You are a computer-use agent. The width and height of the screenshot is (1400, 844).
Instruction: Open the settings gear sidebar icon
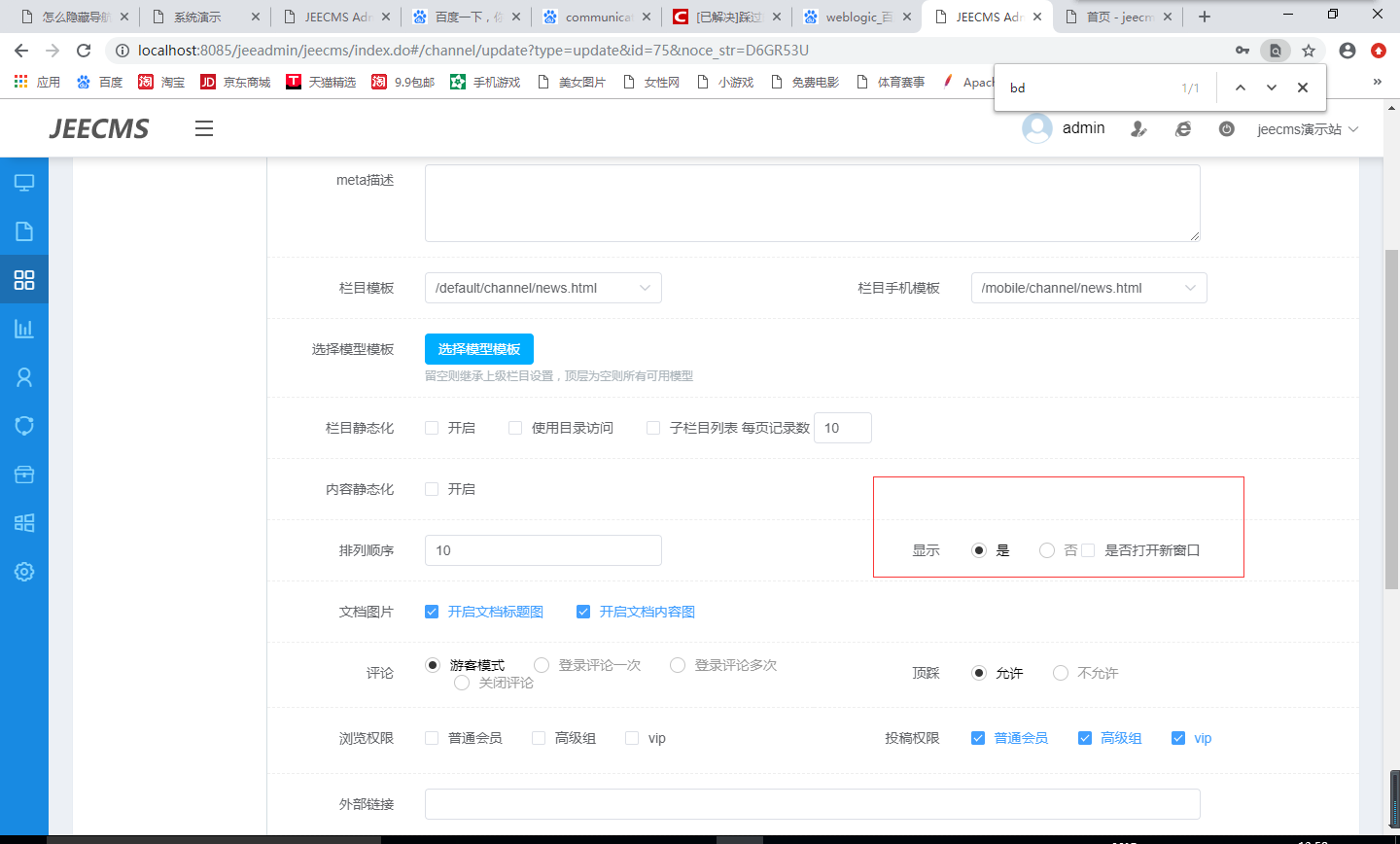tap(24, 572)
